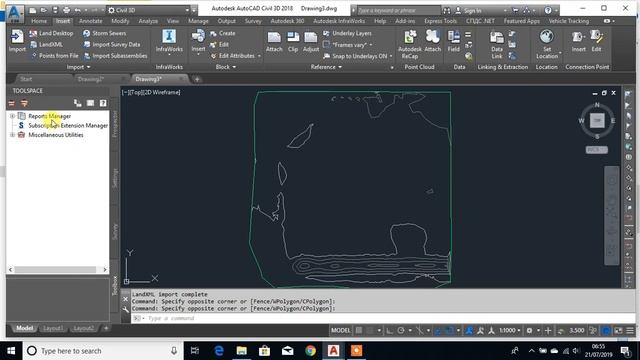
Task: Click the command line input field
Action: [382, 318]
